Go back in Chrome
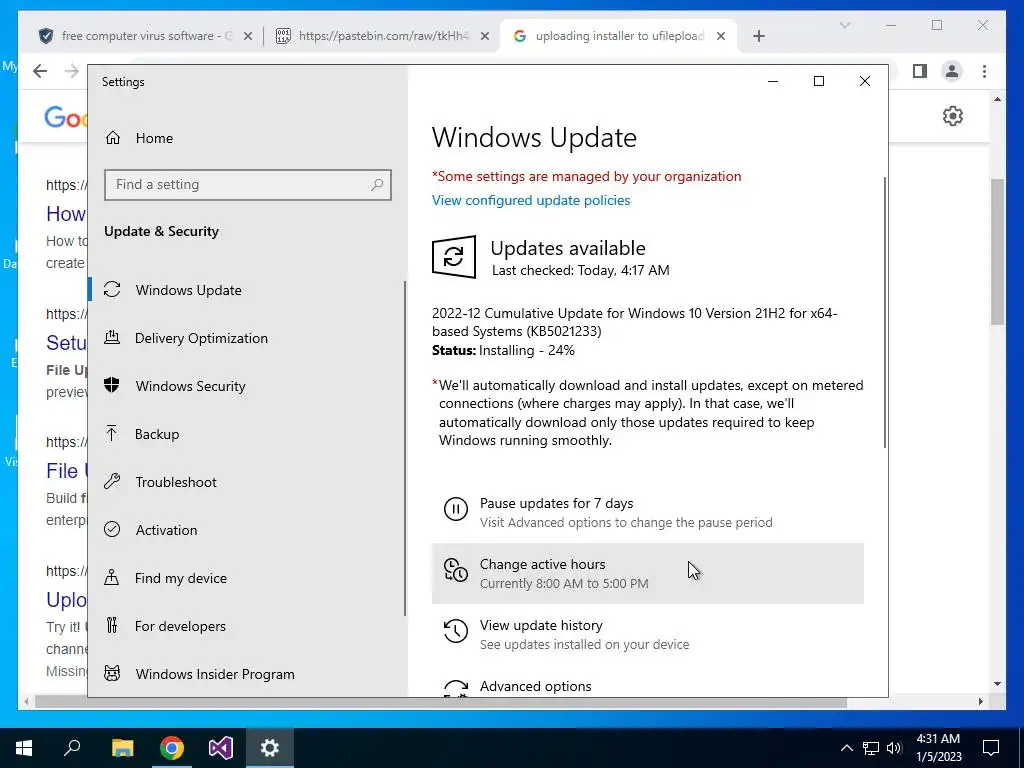1024x768 pixels. (x=40, y=71)
